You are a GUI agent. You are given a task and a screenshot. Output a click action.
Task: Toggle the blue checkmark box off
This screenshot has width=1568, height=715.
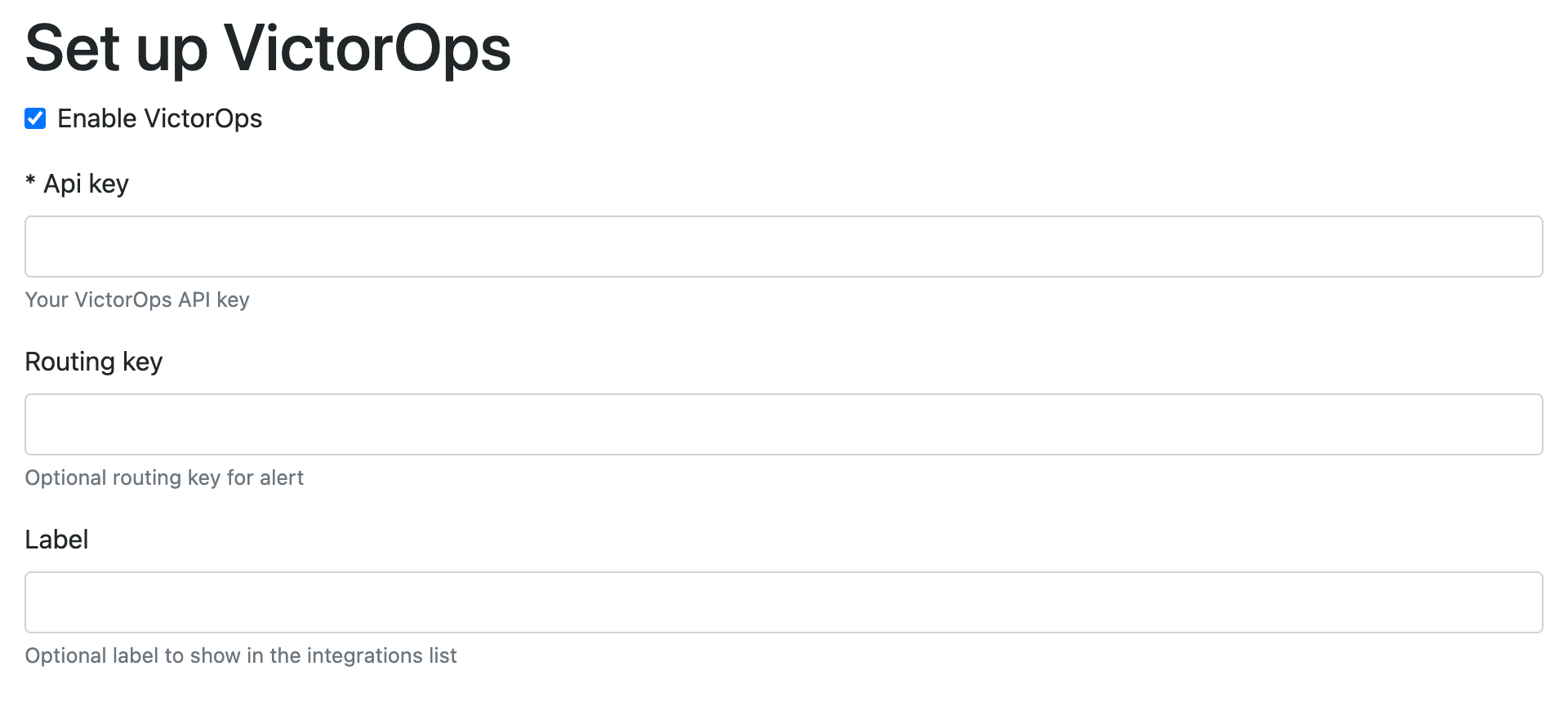35,119
